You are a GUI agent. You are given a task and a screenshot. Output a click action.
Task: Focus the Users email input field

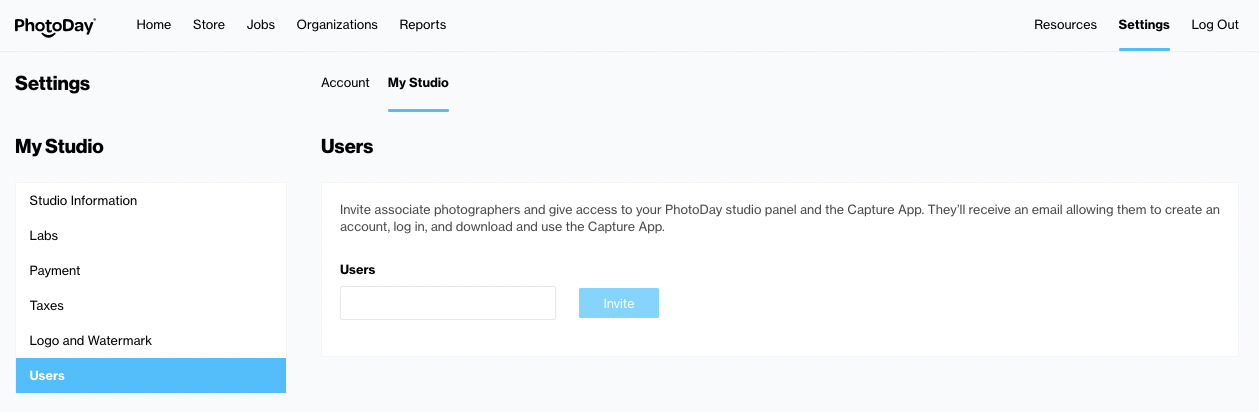coord(447,303)
